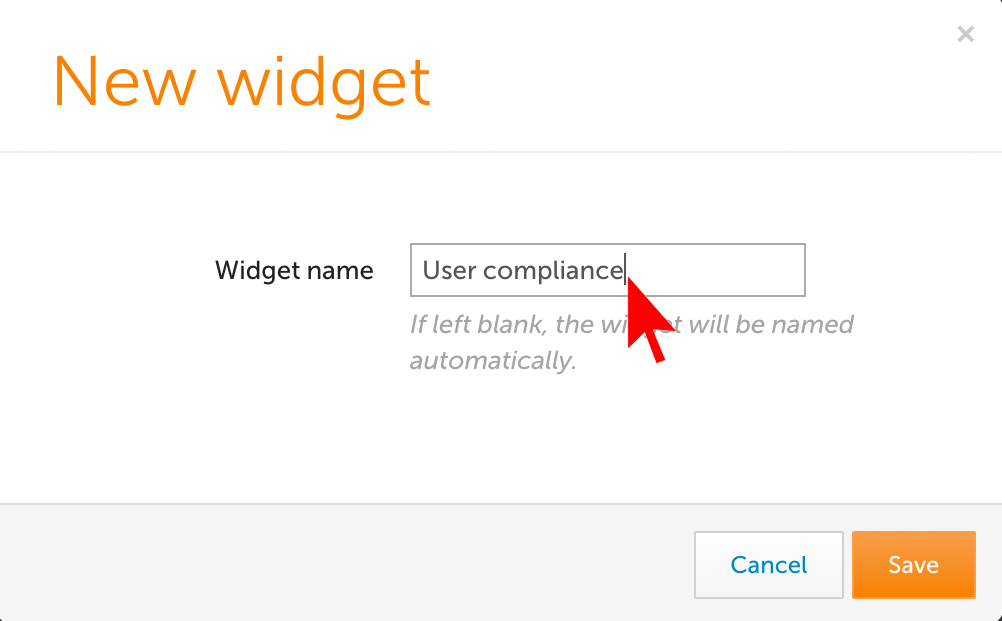
Task: Dismiss the New widget dialog via the corner X
Action: point(965,33)
